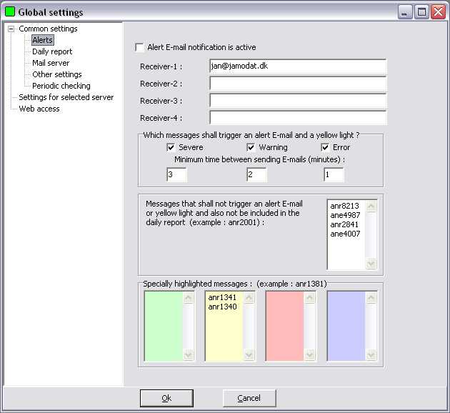The height and width of the screenshot is (413, 450).
Task: Click the Receiver-2 email field
Action: [x=298, y=84]
